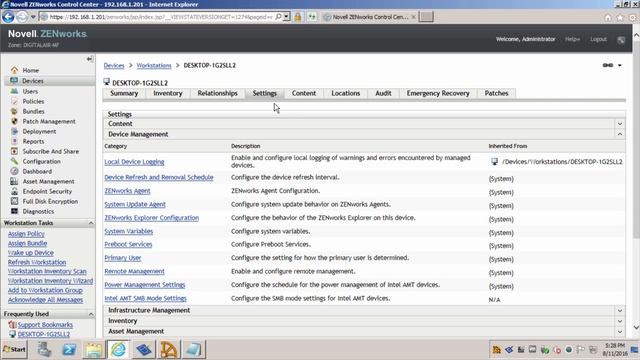The height and width of the screenshot is (360, 640).
Task: Open the Local Device Logging setting
Action: pyautogui.click(x=134, y=162)
